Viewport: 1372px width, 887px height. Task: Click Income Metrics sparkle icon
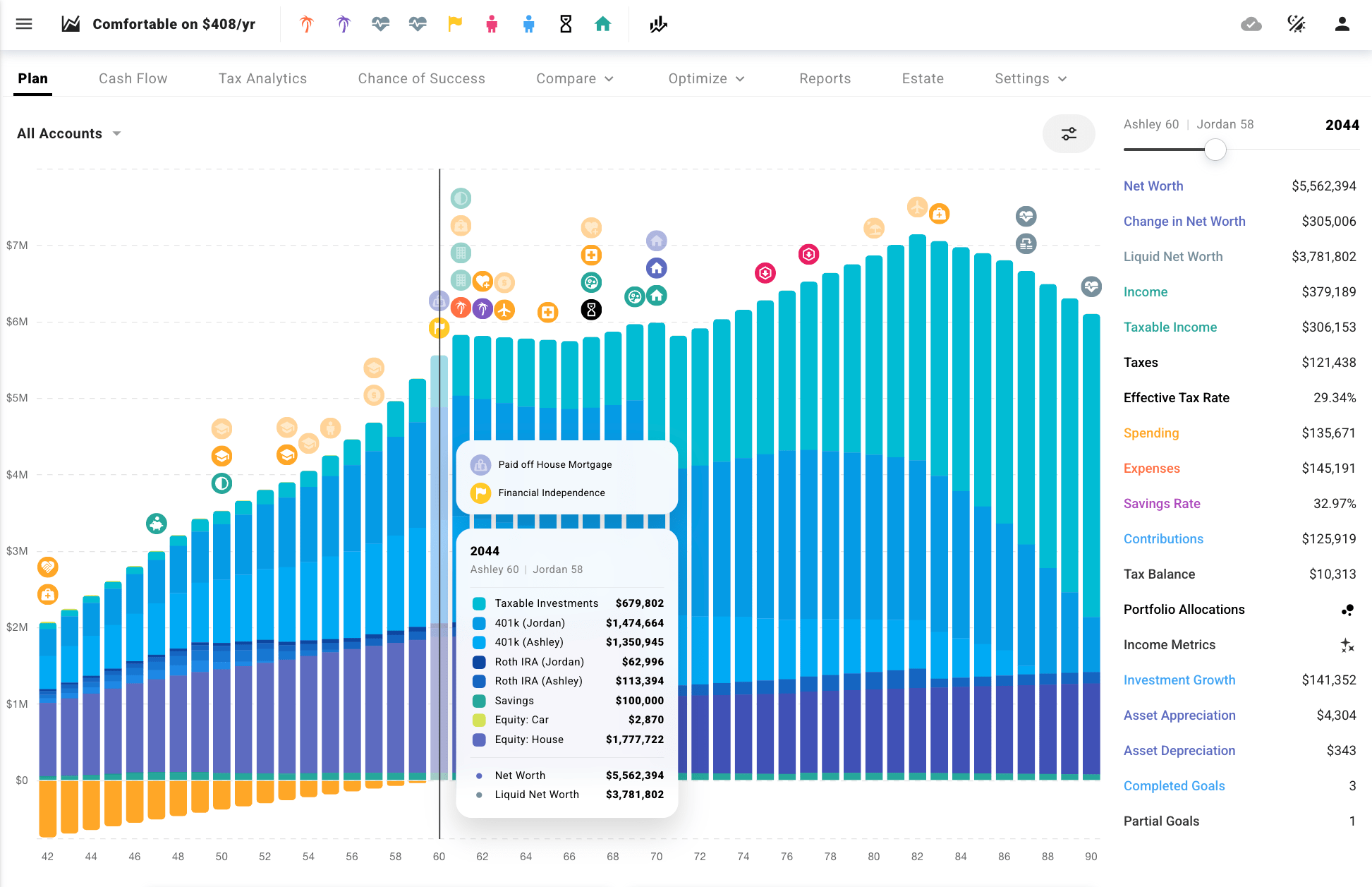pyautogui.click(x=1347, y=645)
